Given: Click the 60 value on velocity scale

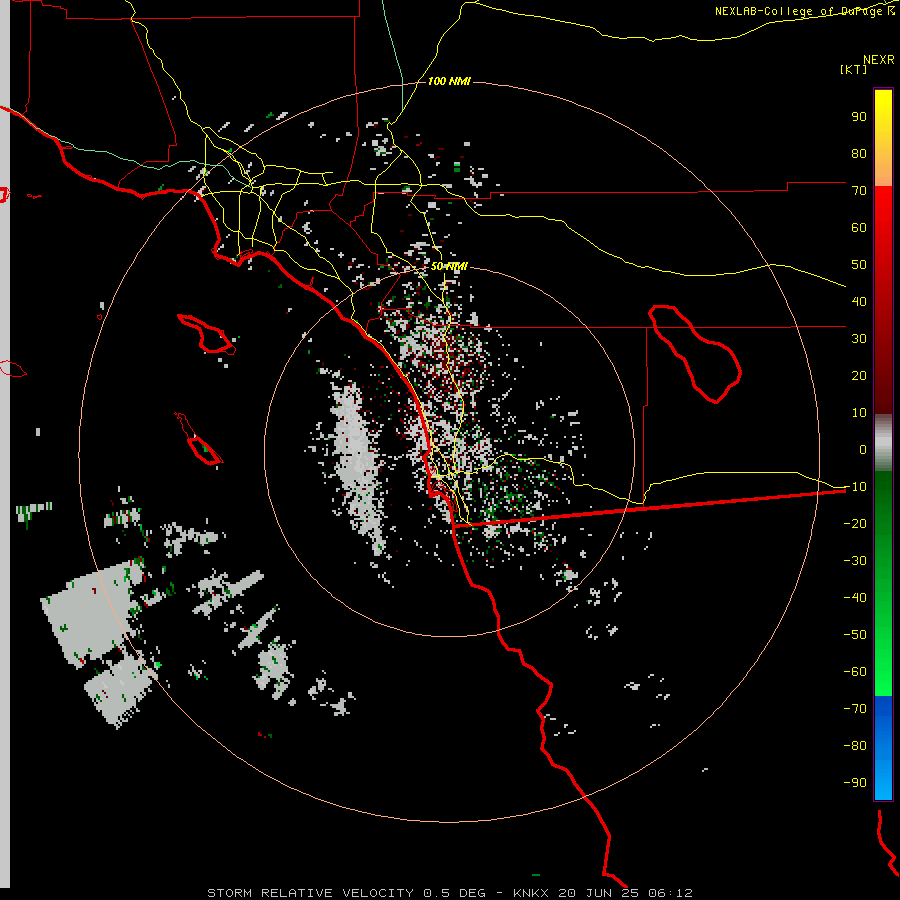Looking at the screenshot, I should (859, 227).
